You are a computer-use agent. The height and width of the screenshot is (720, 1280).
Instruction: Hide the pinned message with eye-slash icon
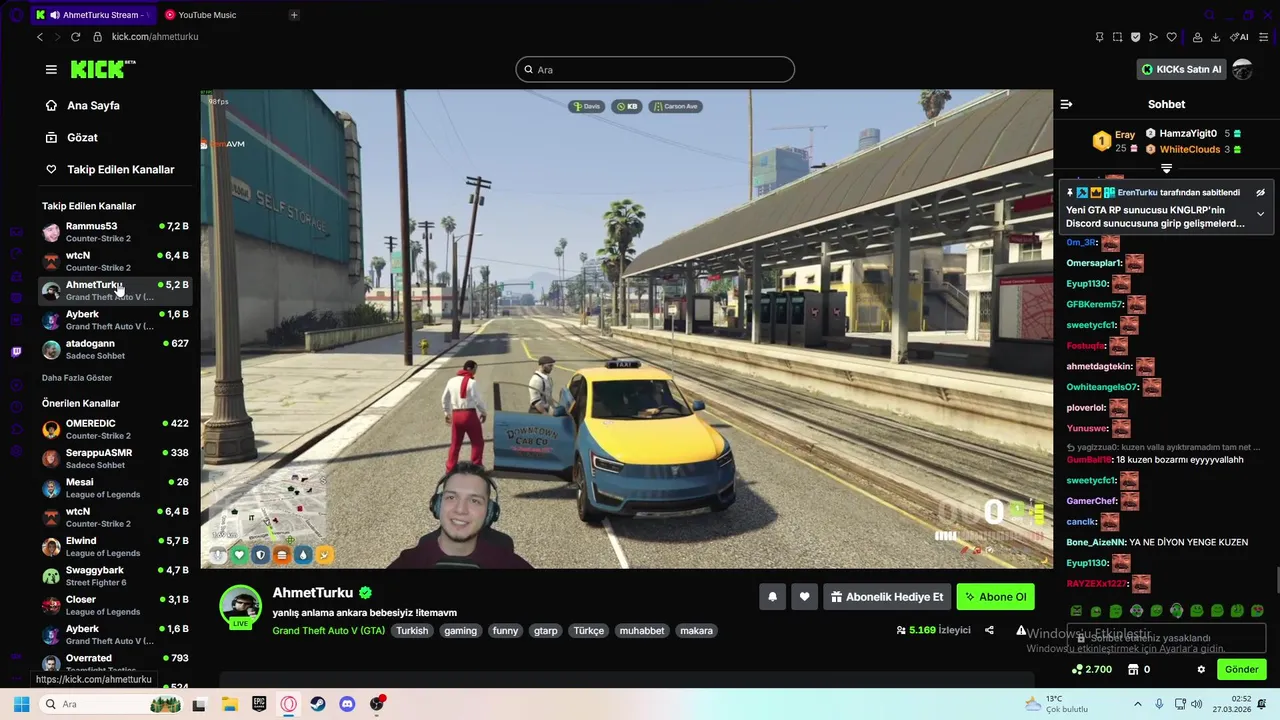tap(1260, 192)
